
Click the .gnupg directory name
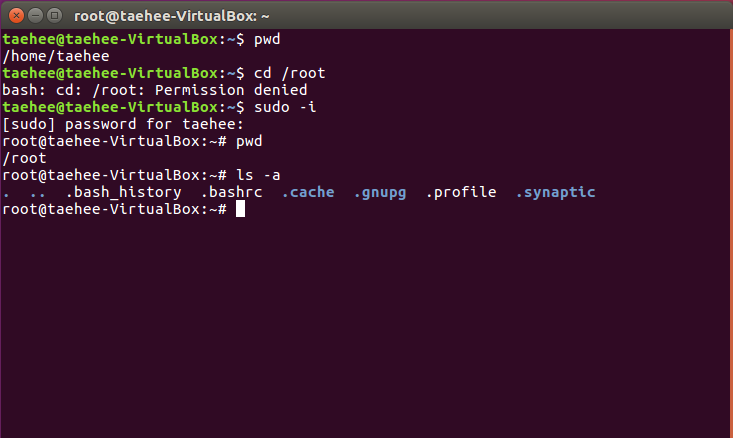(380, 193)
